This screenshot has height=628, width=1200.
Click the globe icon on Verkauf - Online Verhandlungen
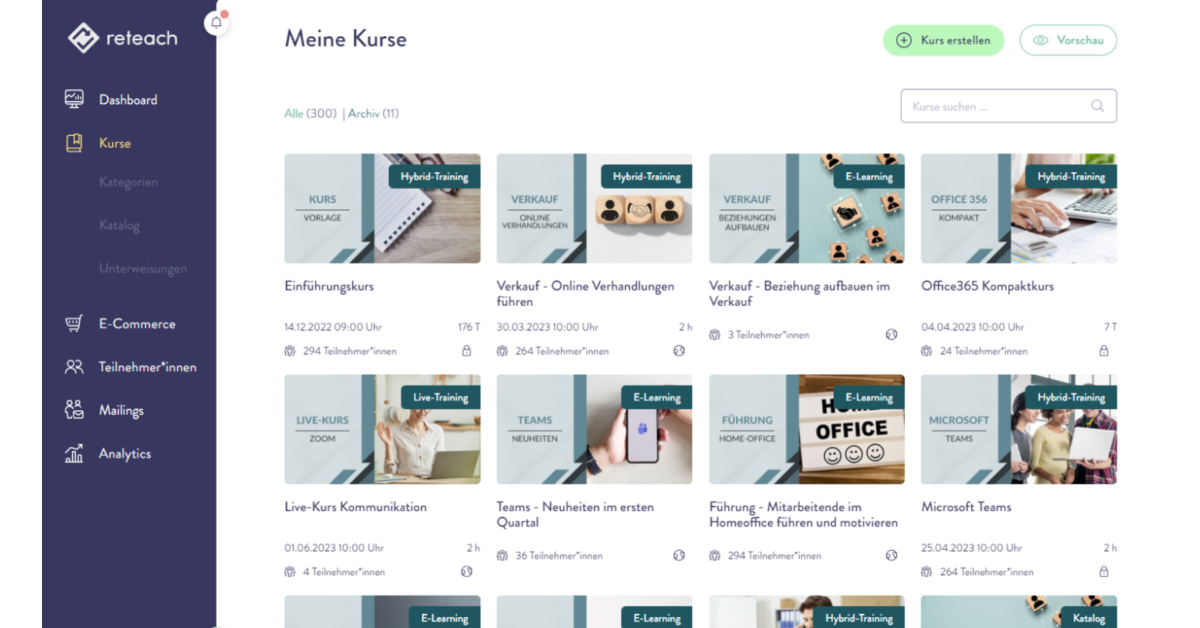point(679,351)
